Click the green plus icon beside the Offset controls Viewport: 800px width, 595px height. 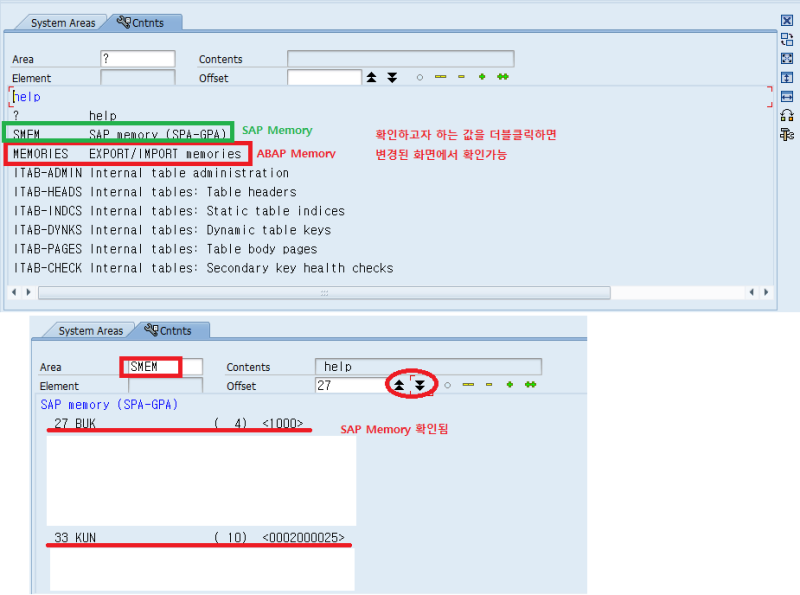click(x=482, y=76)
